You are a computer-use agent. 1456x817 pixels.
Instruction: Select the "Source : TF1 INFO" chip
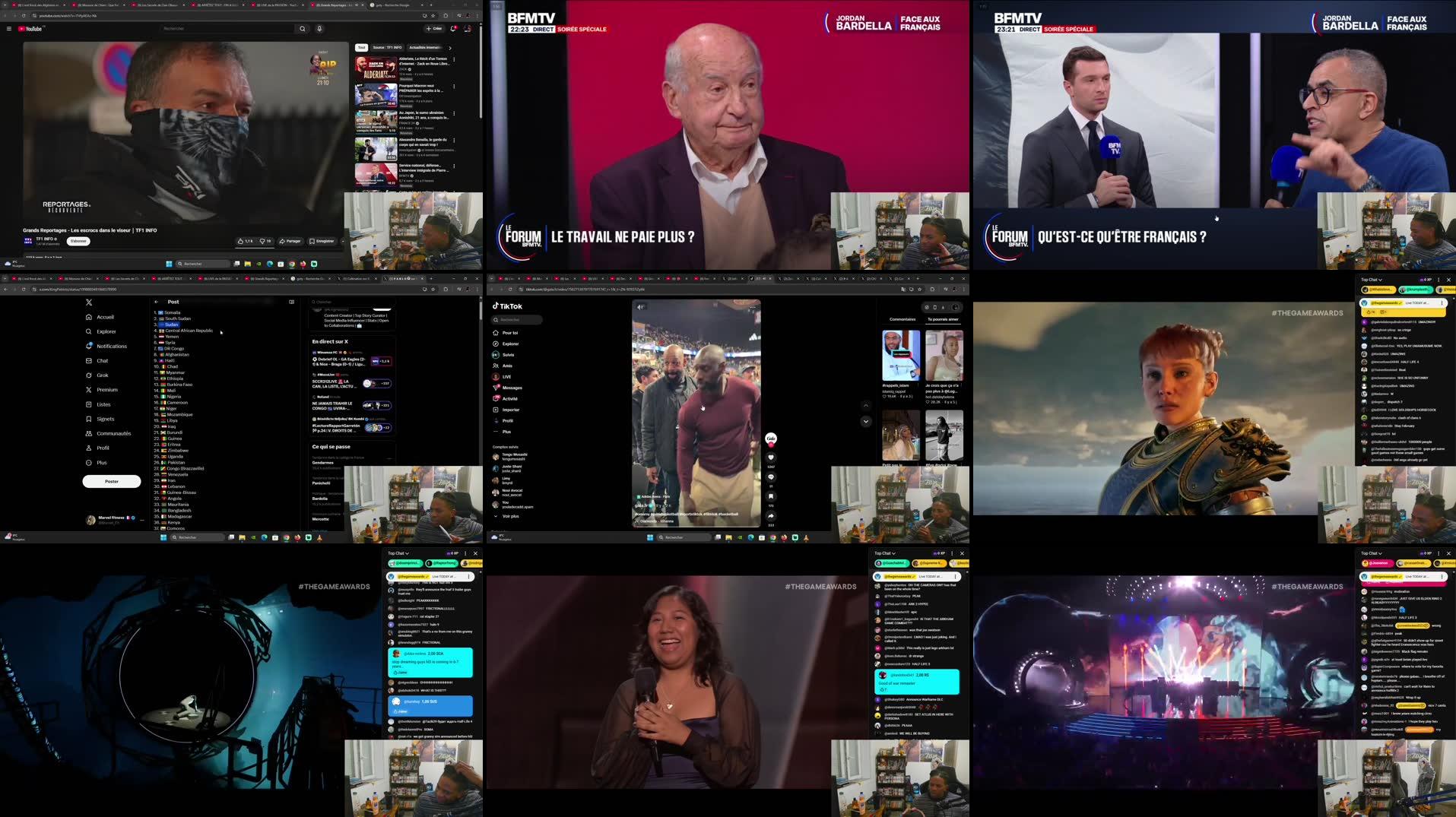point(387,47)
